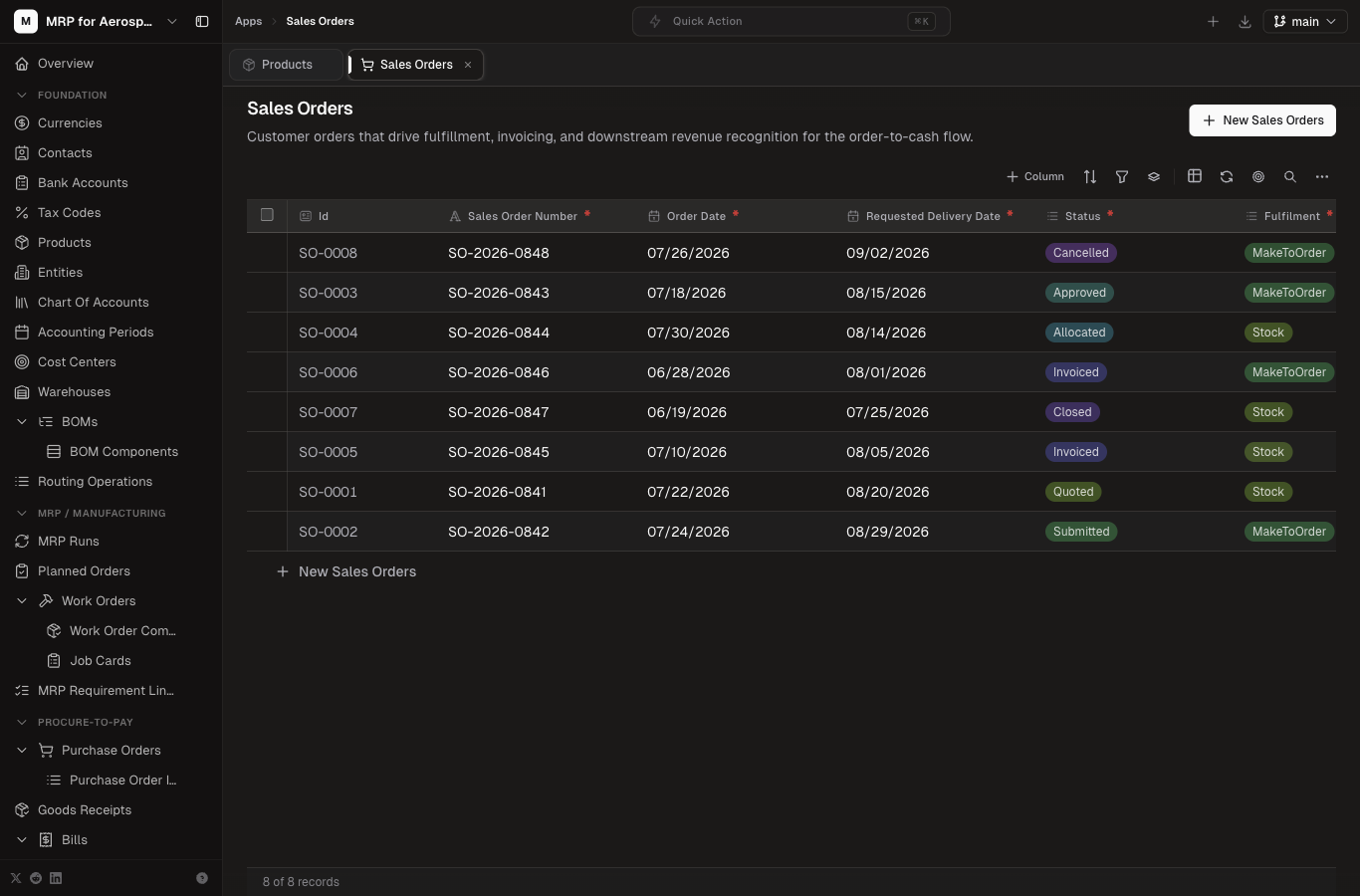Viewport: 1360px width, 896px height.
Task: Click New Sales Orders row below the table
Action: point(345,571)
